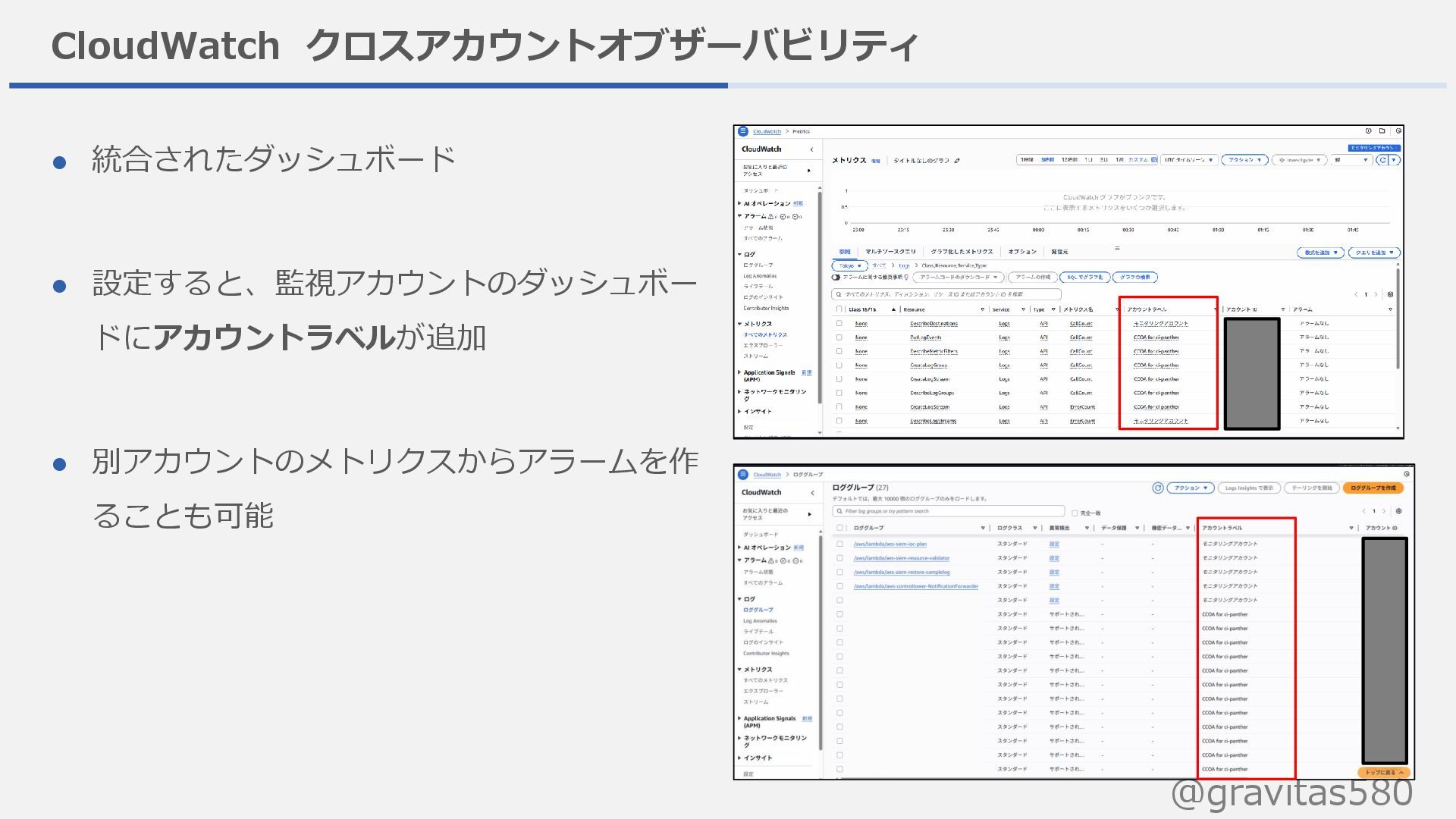This screenshot has width=1456, height=819.
Task: Toggle the アラームに関する推奨事項 switch
Action: click(836, 278)
